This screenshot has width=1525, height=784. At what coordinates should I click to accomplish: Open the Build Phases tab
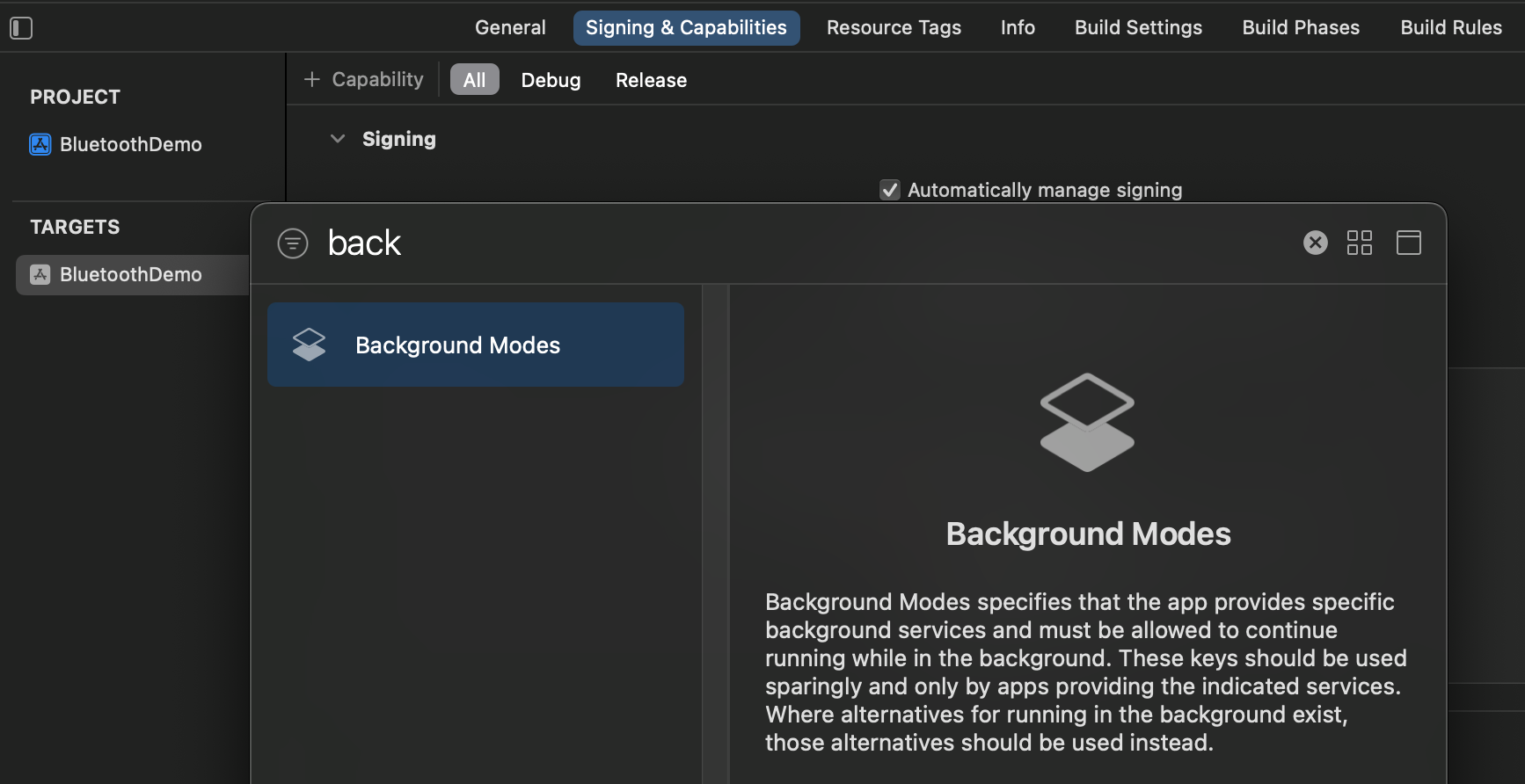[x=1300, y=28]
